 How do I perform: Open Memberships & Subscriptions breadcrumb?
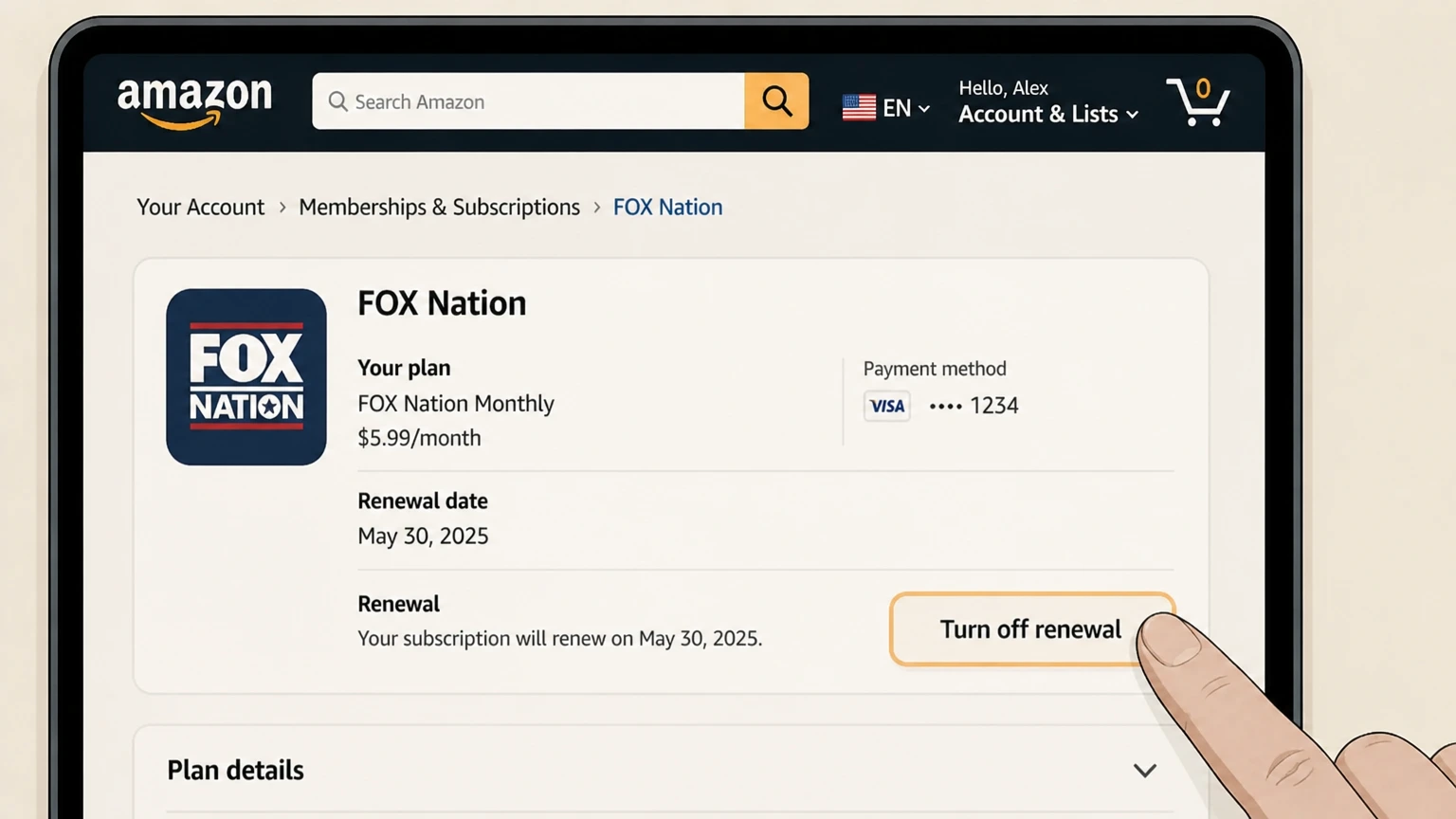439,207
